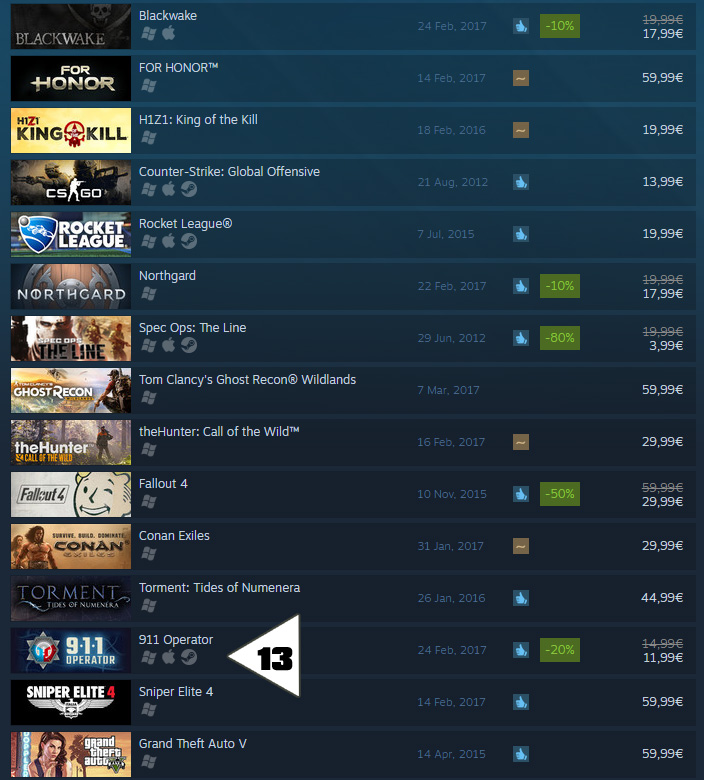704x780 pixels.
Task: Click the -20% discount badge for 911 Operator
Action: (560, 650)
